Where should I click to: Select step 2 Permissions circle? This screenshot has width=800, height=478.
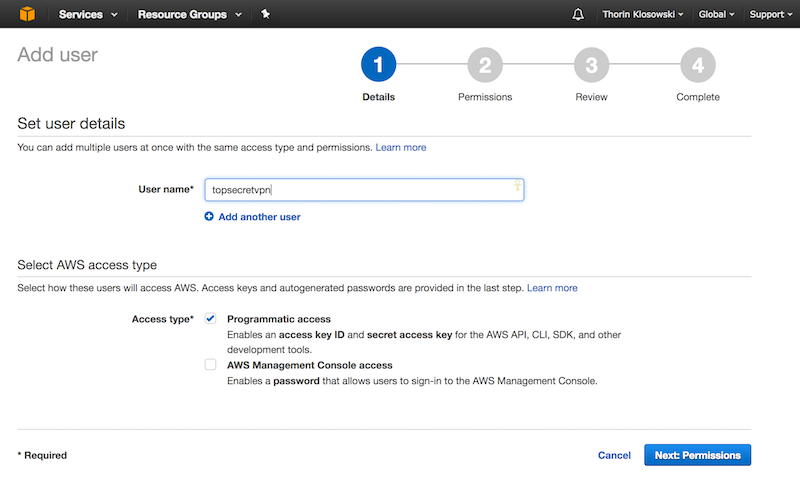point(485,65)
